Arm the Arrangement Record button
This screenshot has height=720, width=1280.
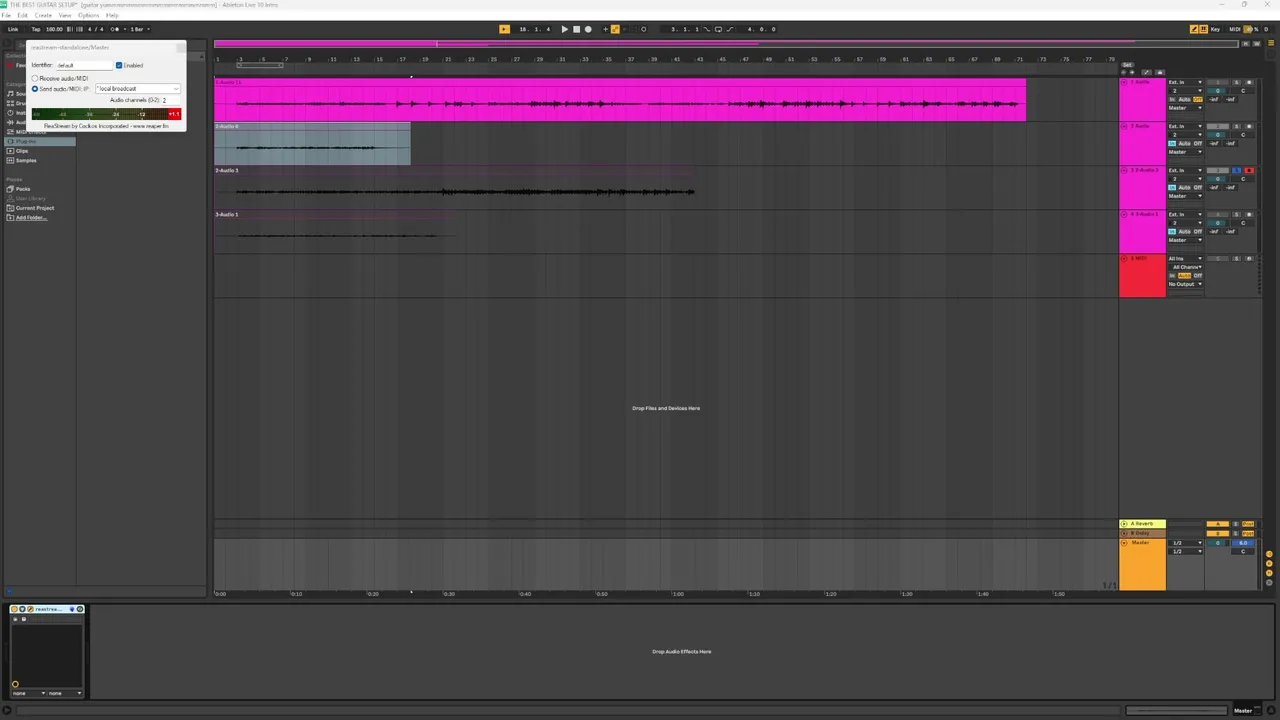click(x=588, y=29)
